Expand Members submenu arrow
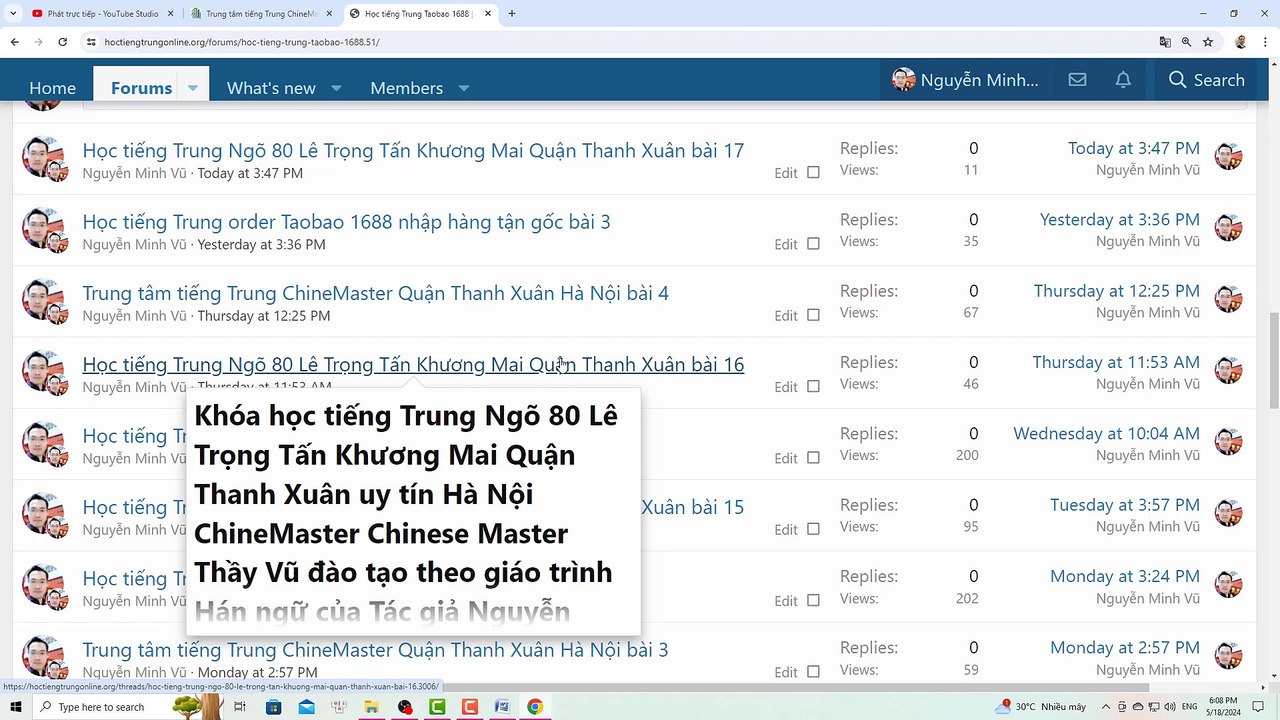This screenshot has height=720, width=1280. 464,88
